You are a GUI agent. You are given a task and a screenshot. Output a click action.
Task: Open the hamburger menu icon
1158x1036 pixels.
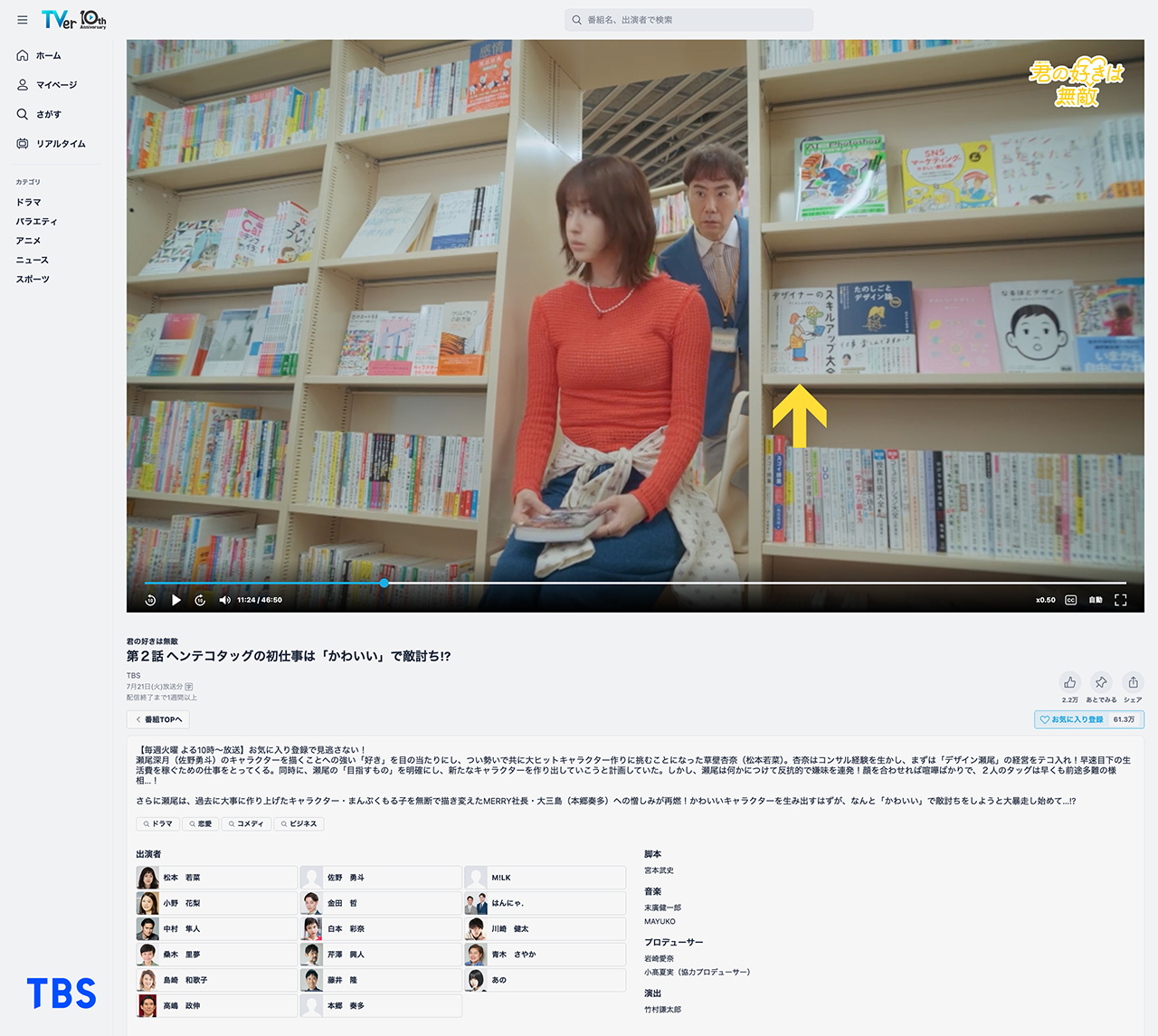(x=23, y=20)
